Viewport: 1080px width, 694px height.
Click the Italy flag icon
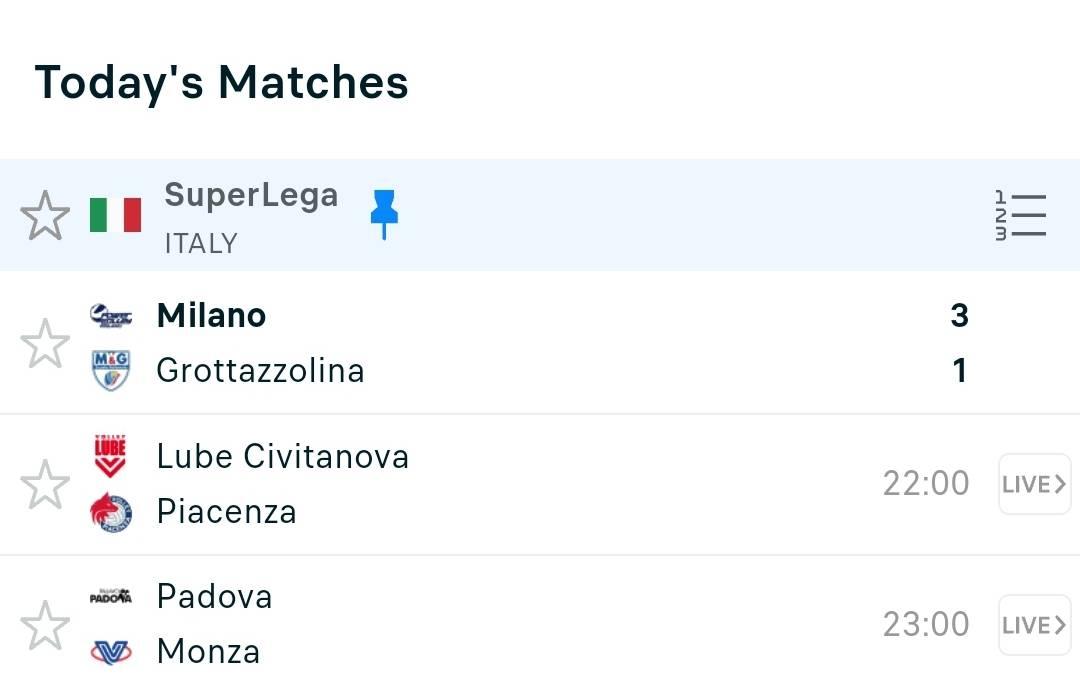pos(116,215)
